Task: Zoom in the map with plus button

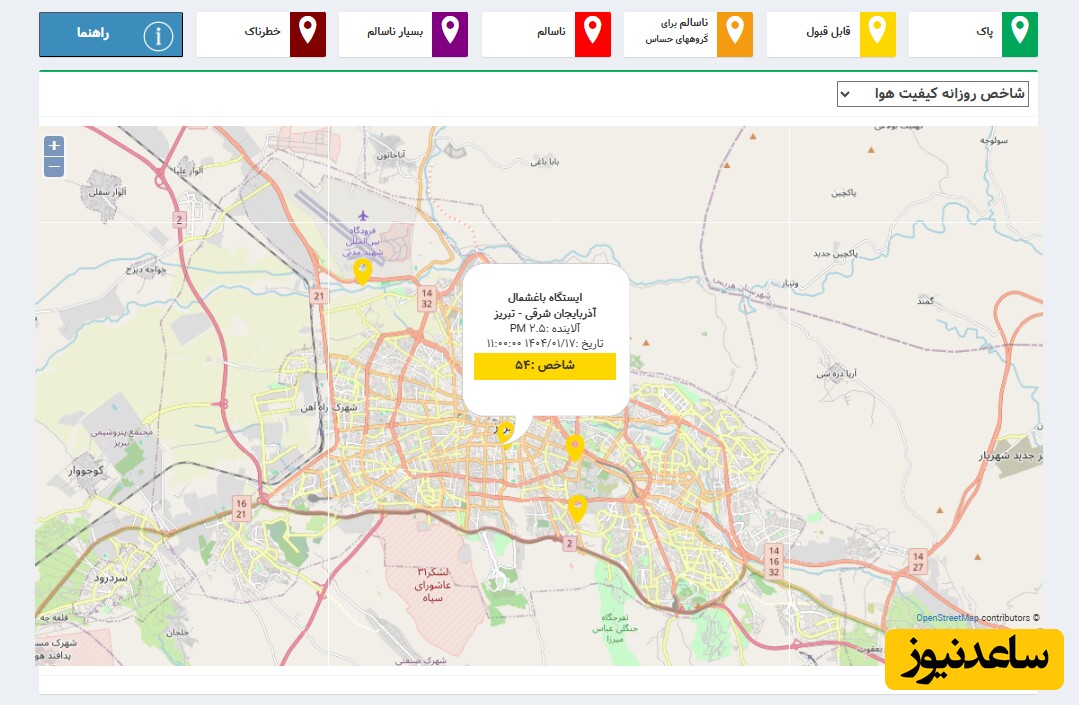Action: [x=54, y=146]
